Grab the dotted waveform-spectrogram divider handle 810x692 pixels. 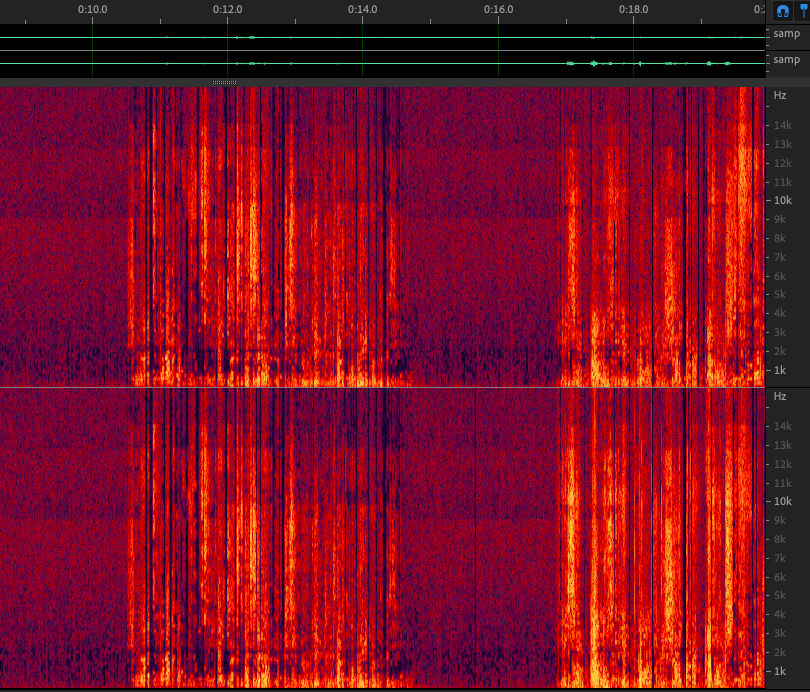pos(225,82)
